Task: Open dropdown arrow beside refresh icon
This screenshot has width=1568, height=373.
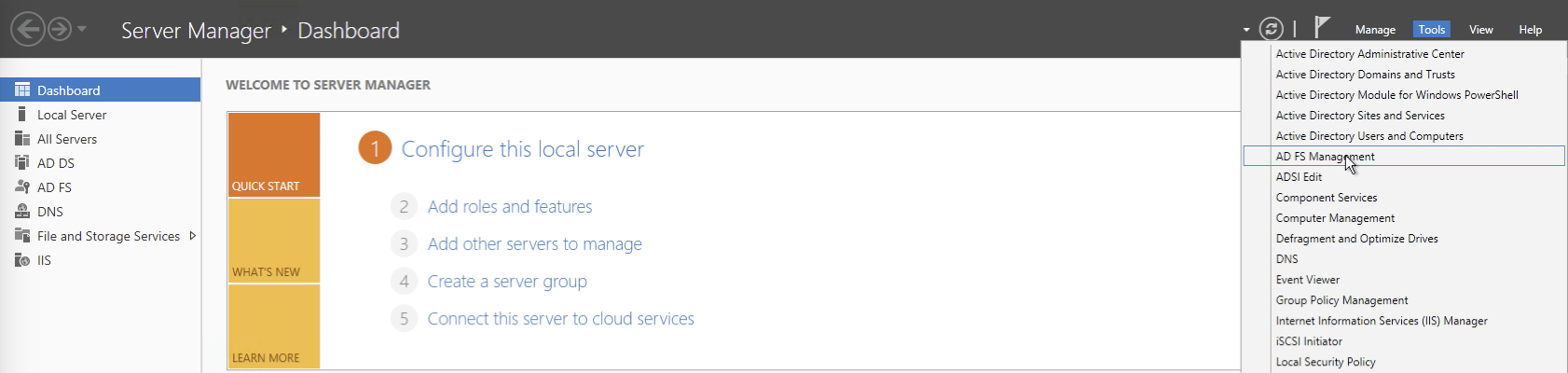Action: point(1246,30)
